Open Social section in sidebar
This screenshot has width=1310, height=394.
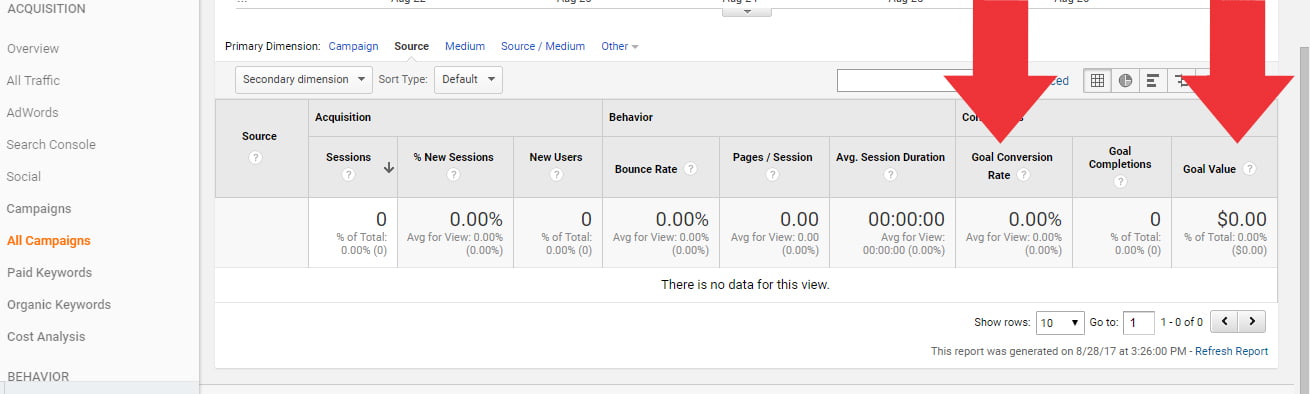click(x=24, y=176)
